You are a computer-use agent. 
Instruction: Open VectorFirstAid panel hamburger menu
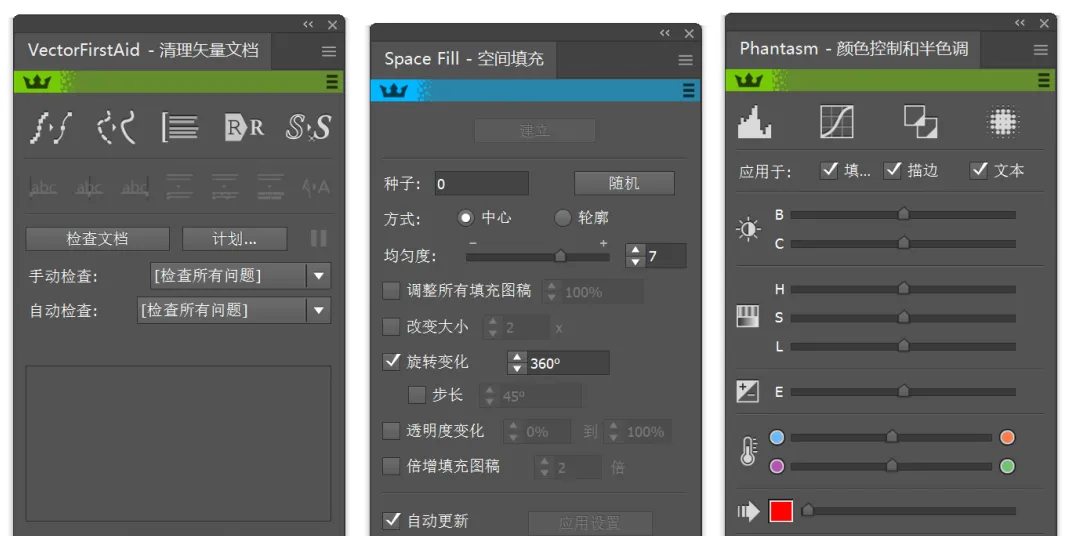329,51
